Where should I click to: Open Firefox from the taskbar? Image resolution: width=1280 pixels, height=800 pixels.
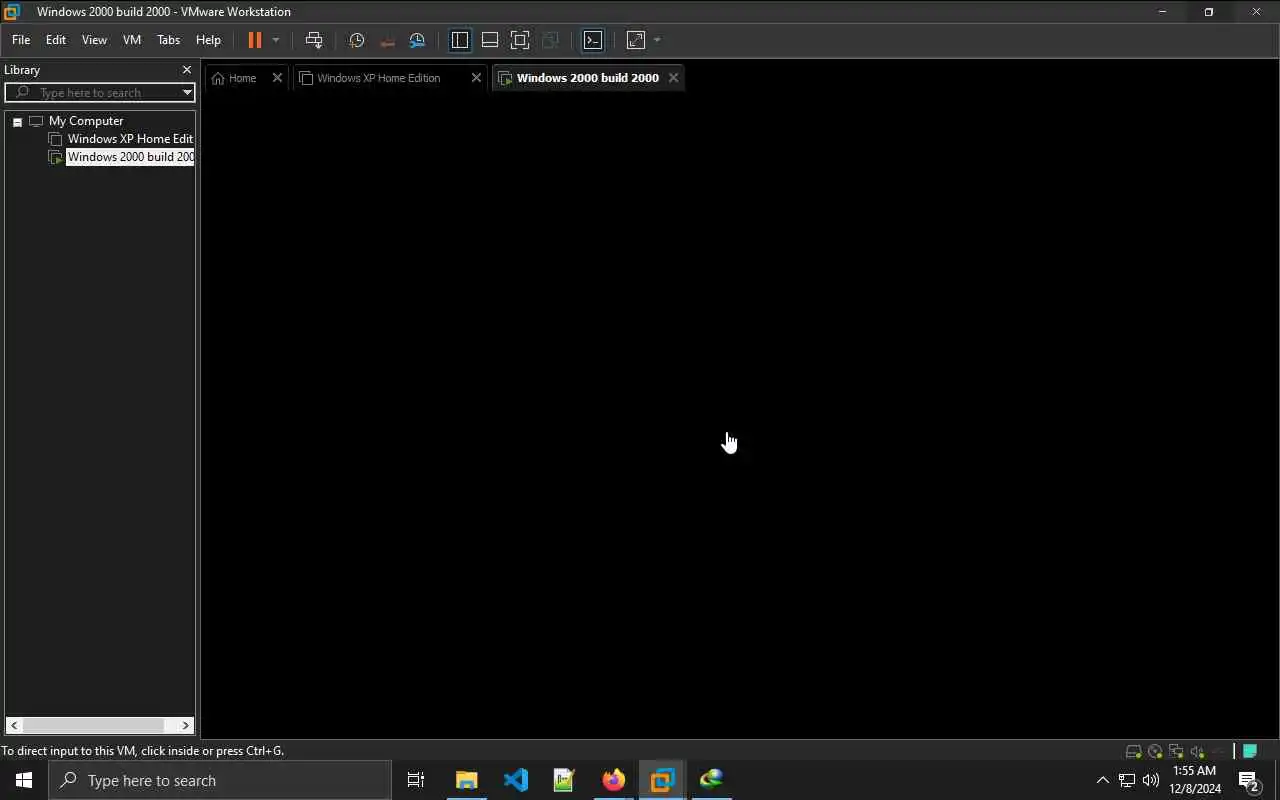pos(613,780)
